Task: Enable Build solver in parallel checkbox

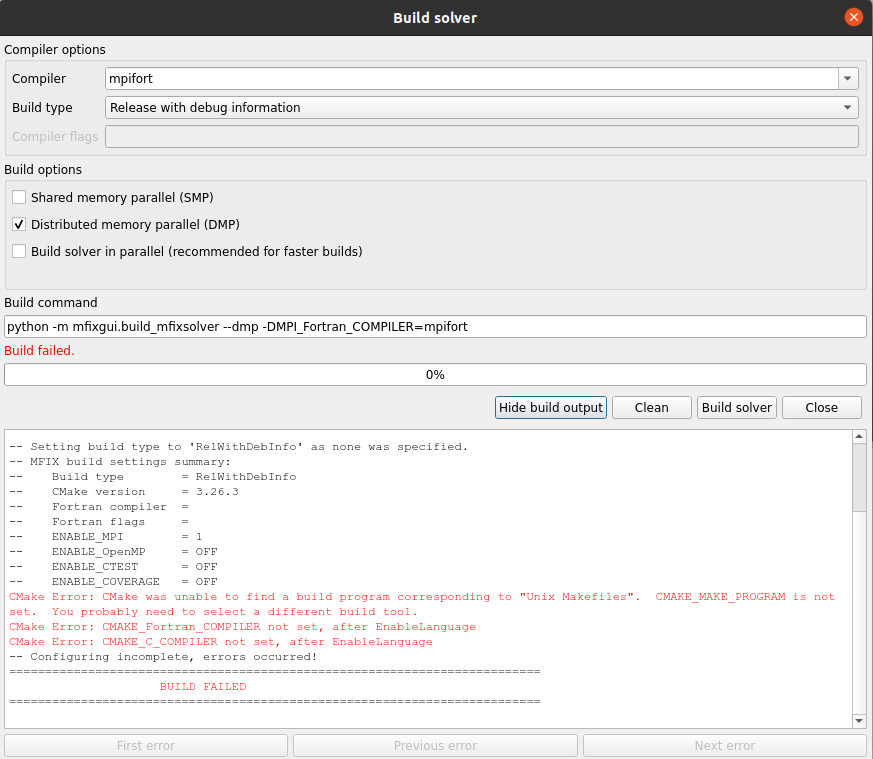Action: (x=19, y=251)
